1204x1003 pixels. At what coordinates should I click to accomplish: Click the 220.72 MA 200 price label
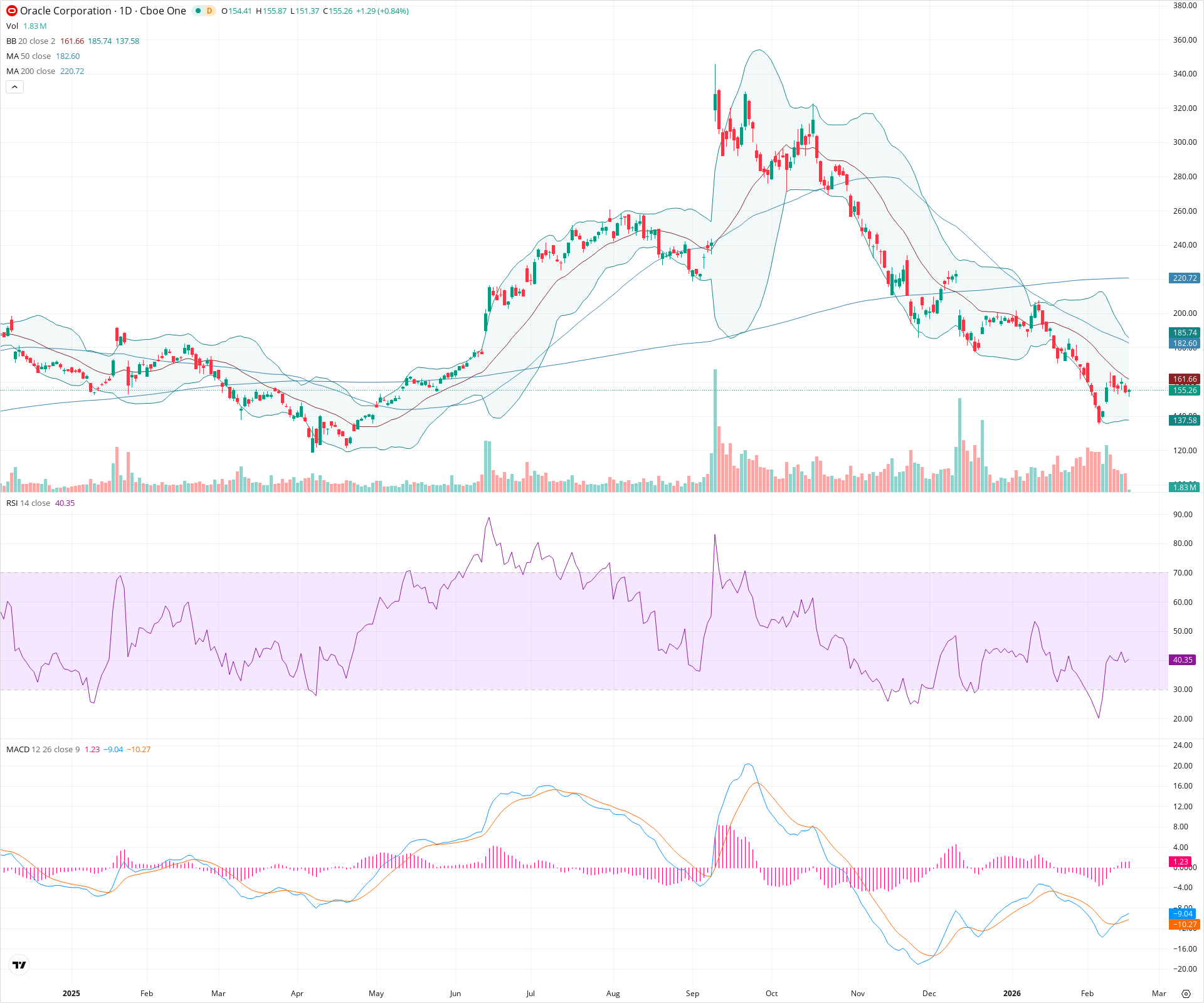pos(1184,278)
